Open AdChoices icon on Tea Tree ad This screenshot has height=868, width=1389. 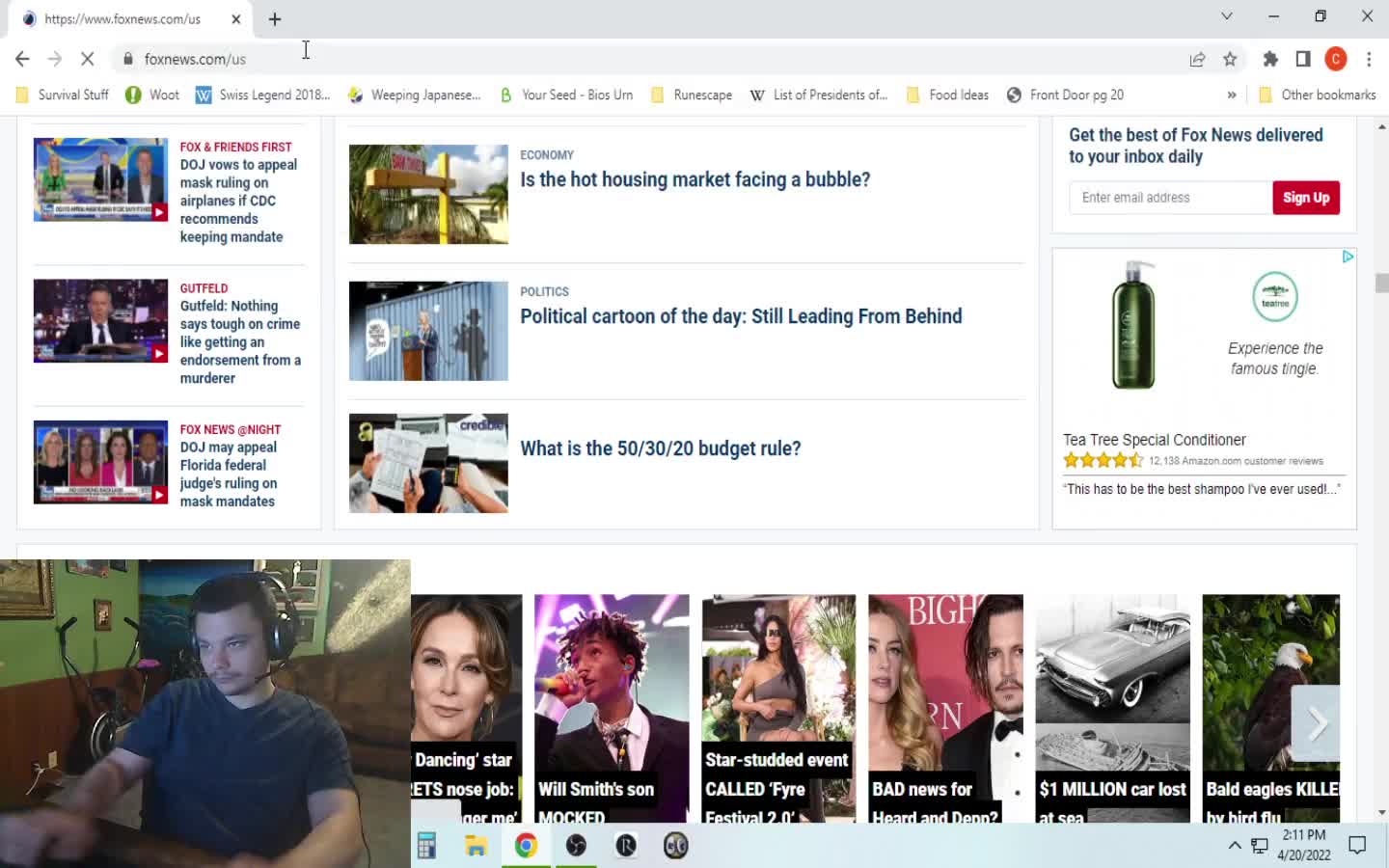point(1348,257)
